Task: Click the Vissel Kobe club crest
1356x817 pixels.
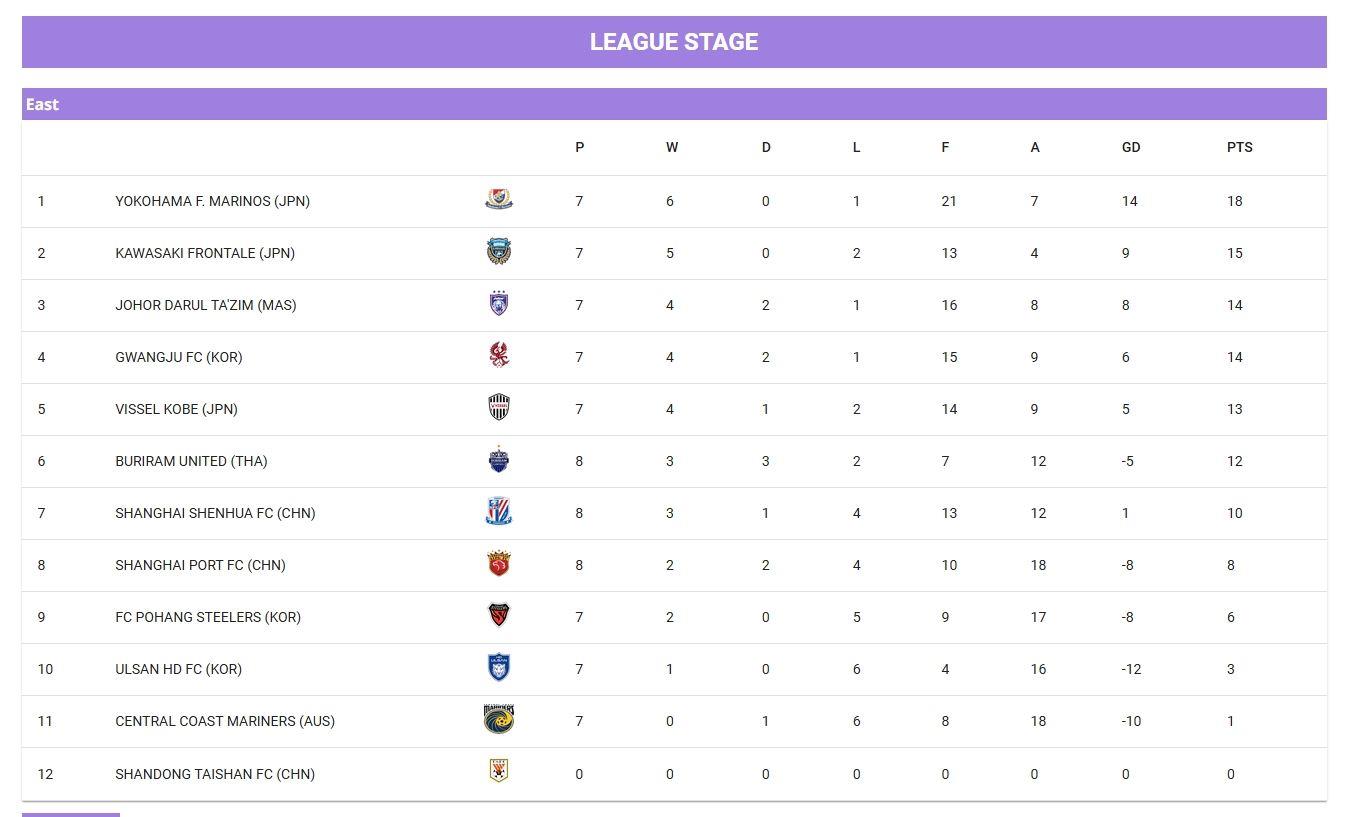Action: (x=499, y=408)
